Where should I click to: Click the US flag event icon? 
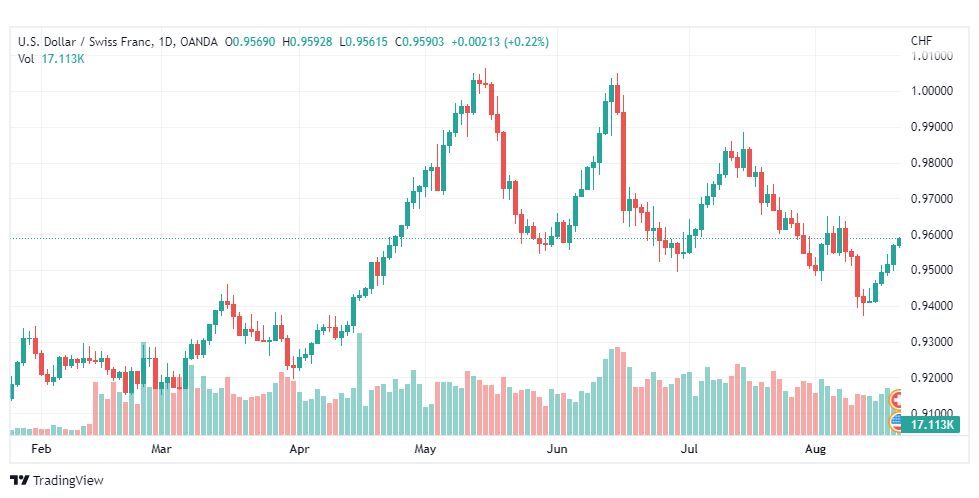coord(897,422)
